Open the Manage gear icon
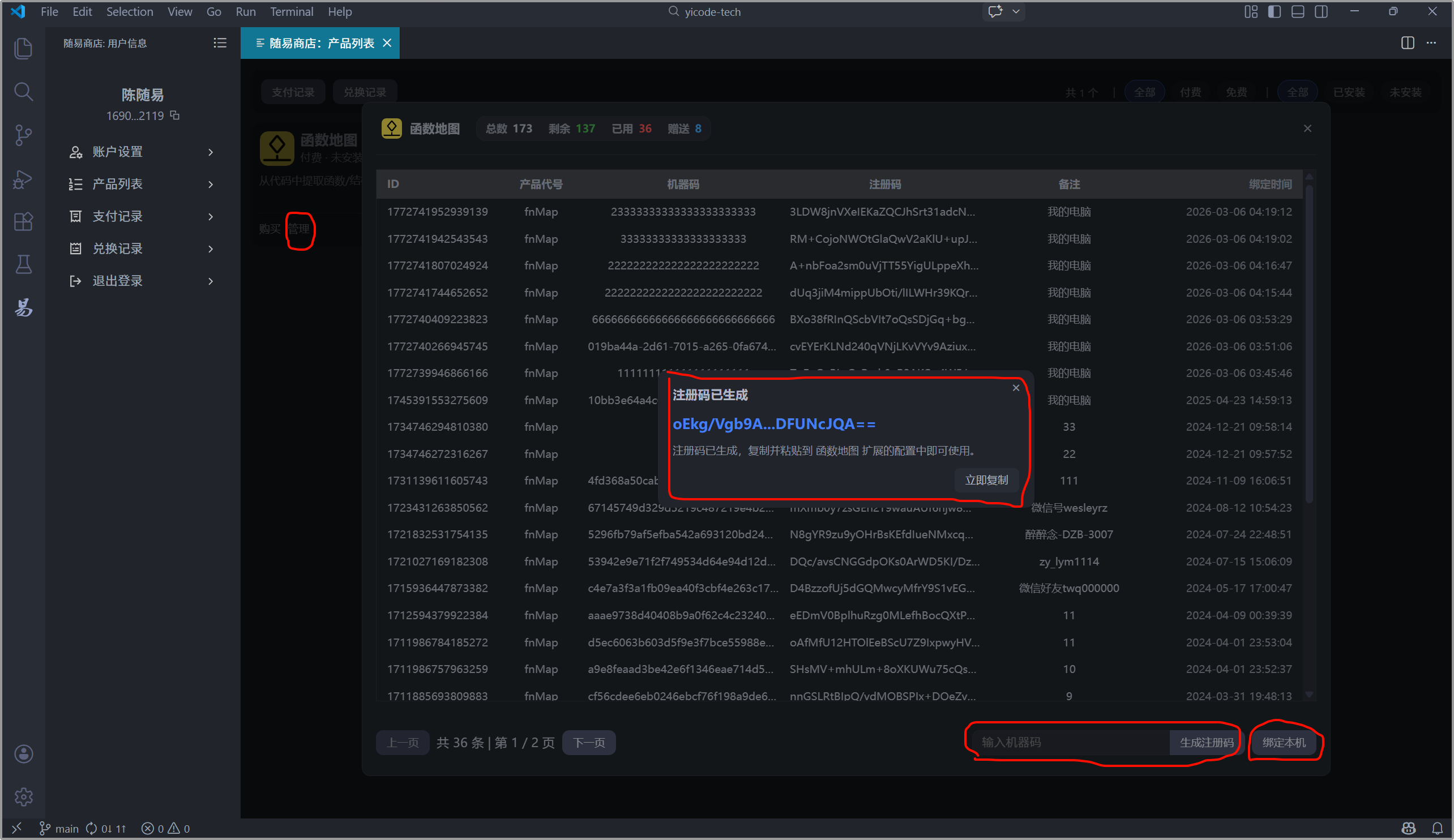 point(23,797)
